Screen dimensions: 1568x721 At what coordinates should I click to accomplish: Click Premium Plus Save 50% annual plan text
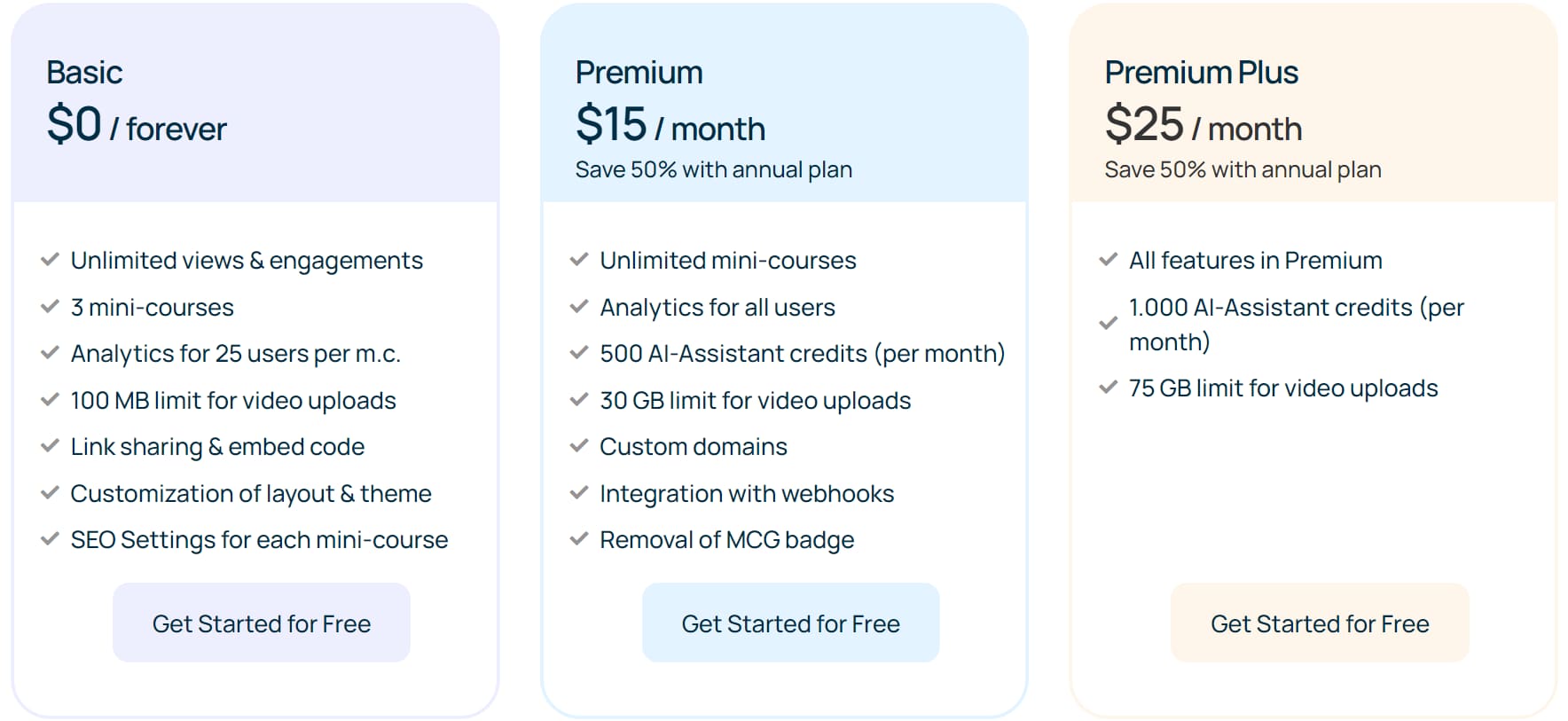pos(1242,169)
